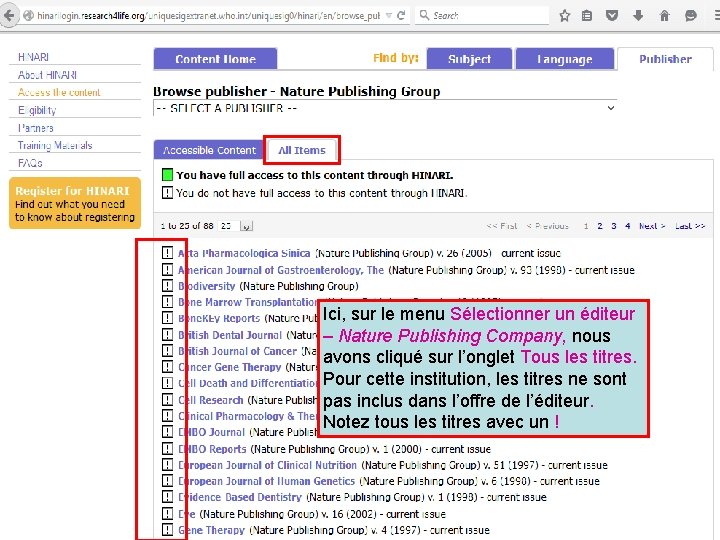Viewport: 720px width, 540px height.
Task: Open British Dental Journal link
Action: (230, 335)
